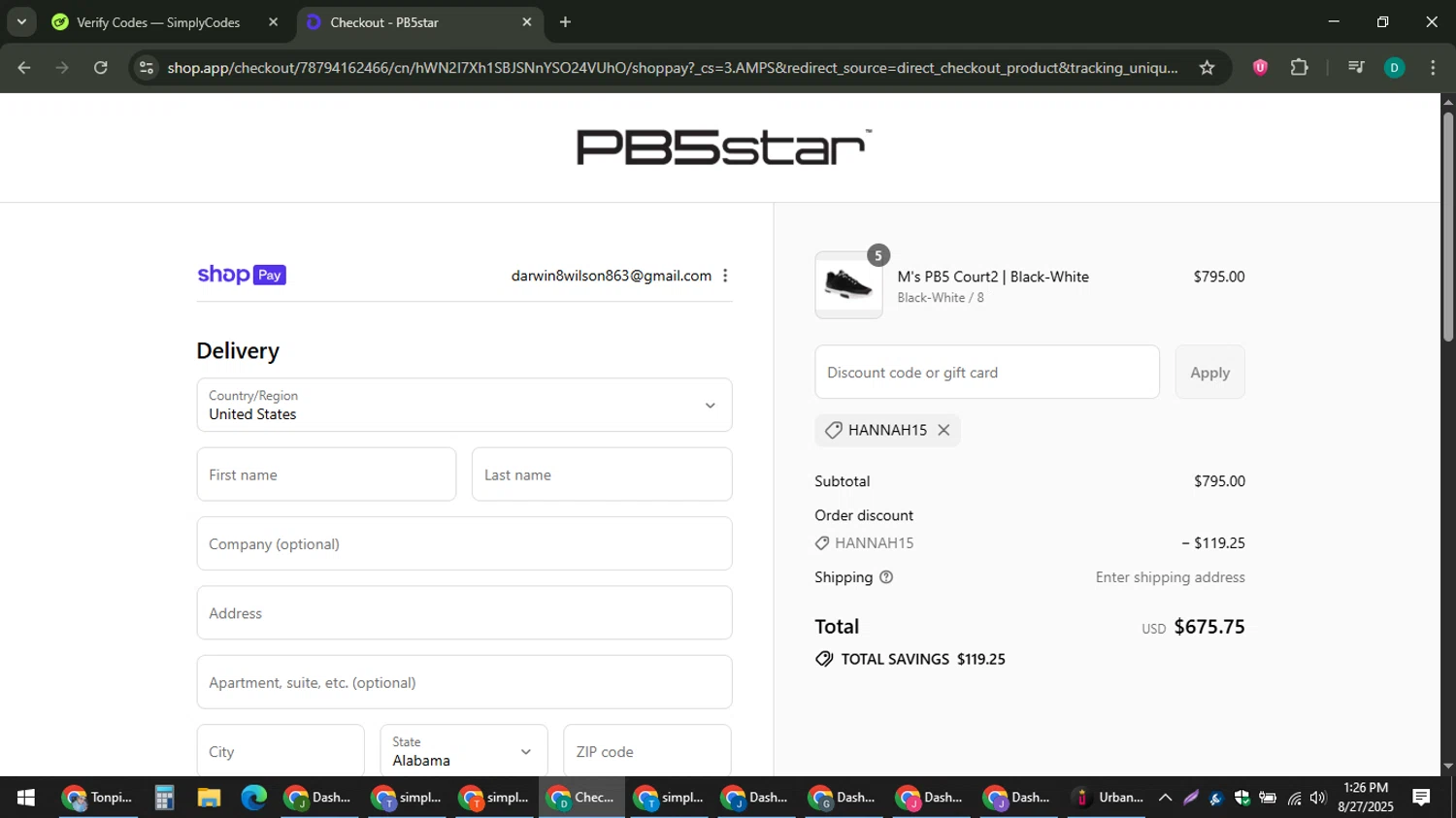The image size is (1456, 818).
Task: Go back to previous page
Action: (24, 68)
